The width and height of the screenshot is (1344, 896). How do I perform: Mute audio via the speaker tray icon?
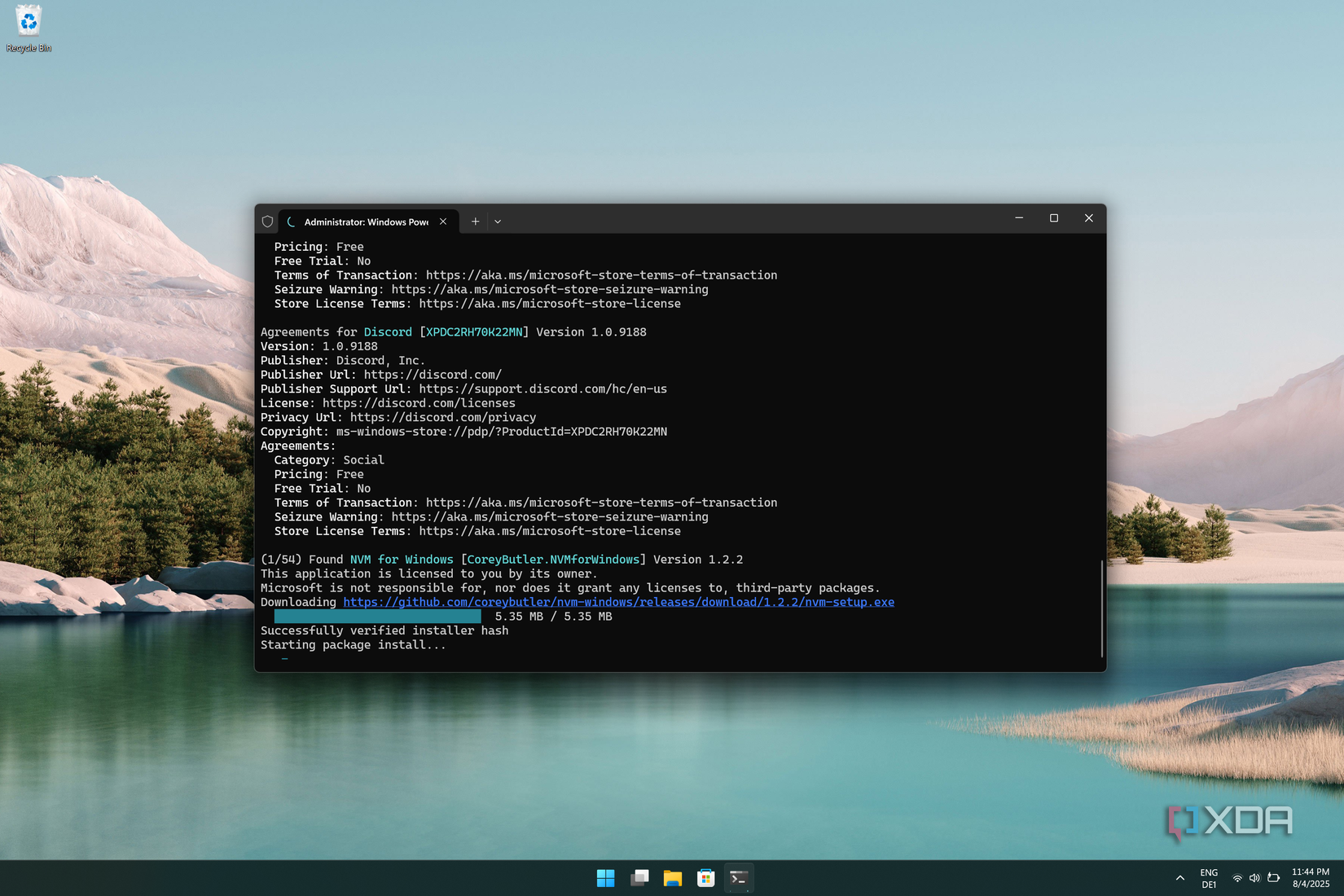[x=1254, y=877]
